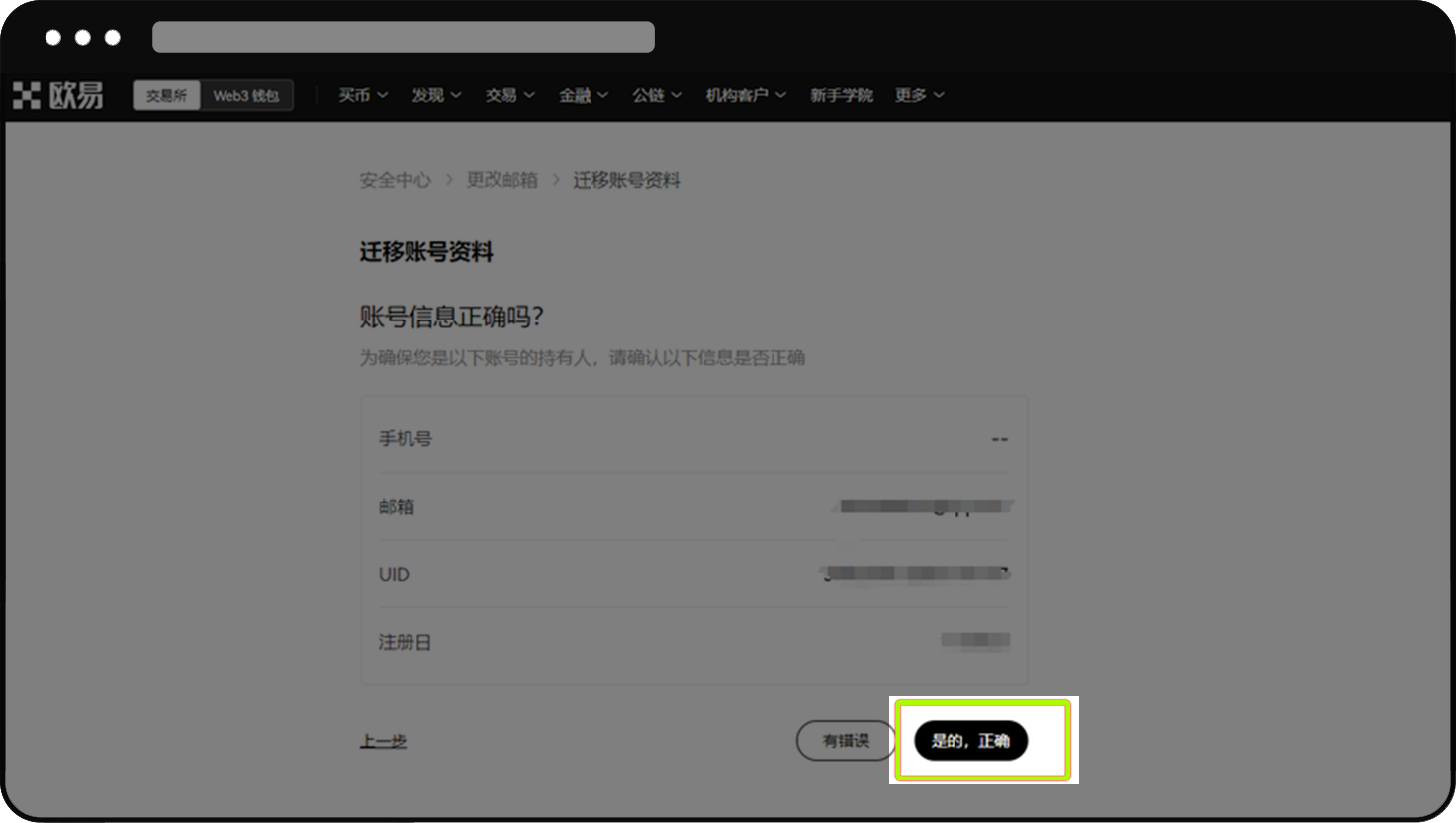Image resolution: width=1456 pixels, height=823 pixels.
Task: Navigate to 安全中心 breadcrumb
Action: coord(395,180)
